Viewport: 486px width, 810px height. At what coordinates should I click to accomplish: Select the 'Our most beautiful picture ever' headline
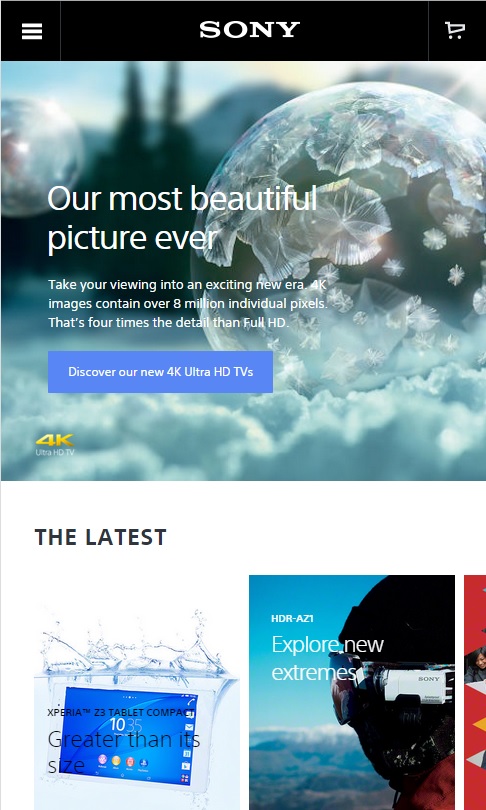tap(182, 219)
